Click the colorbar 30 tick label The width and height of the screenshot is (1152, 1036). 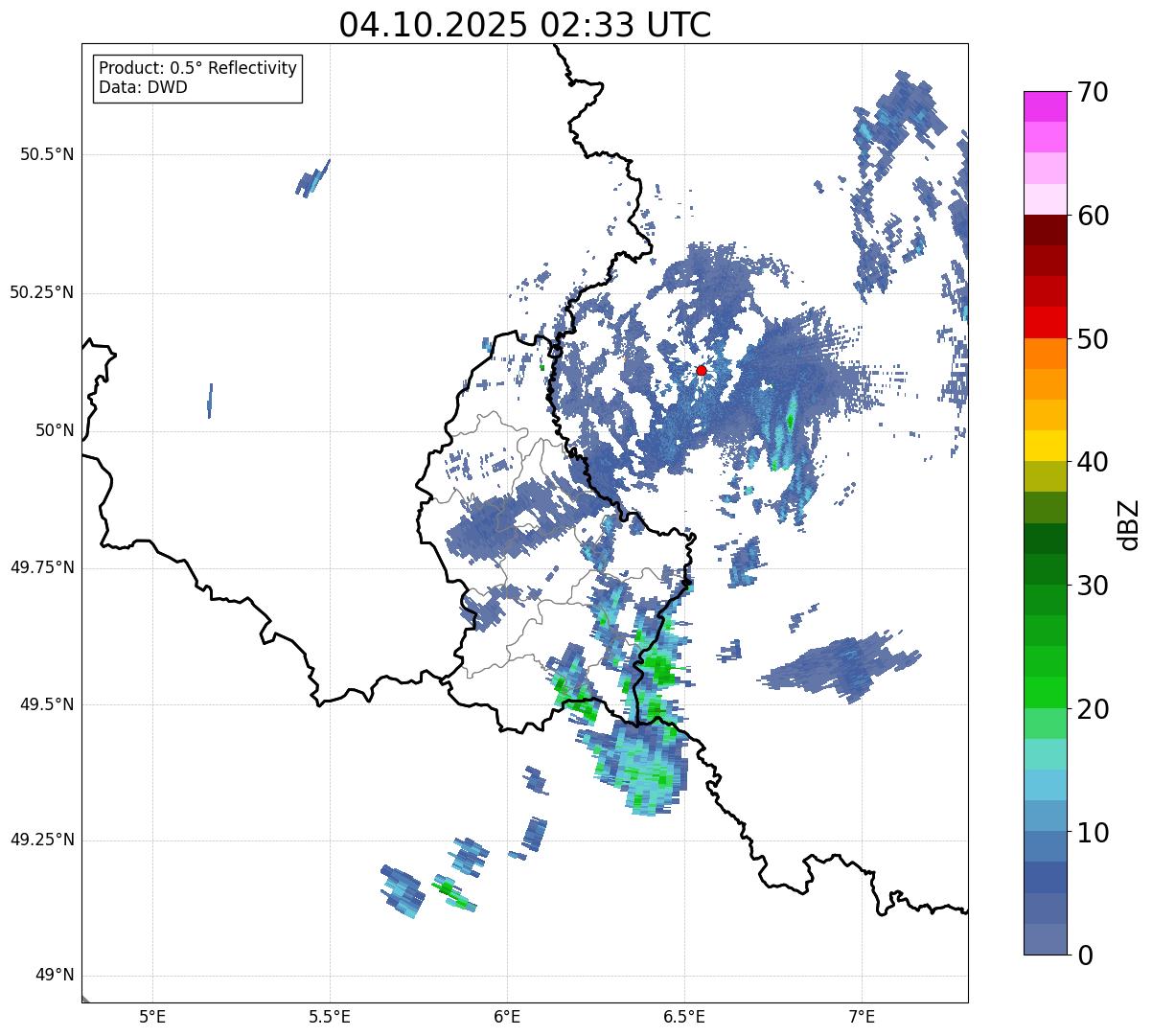(1092, 586)
